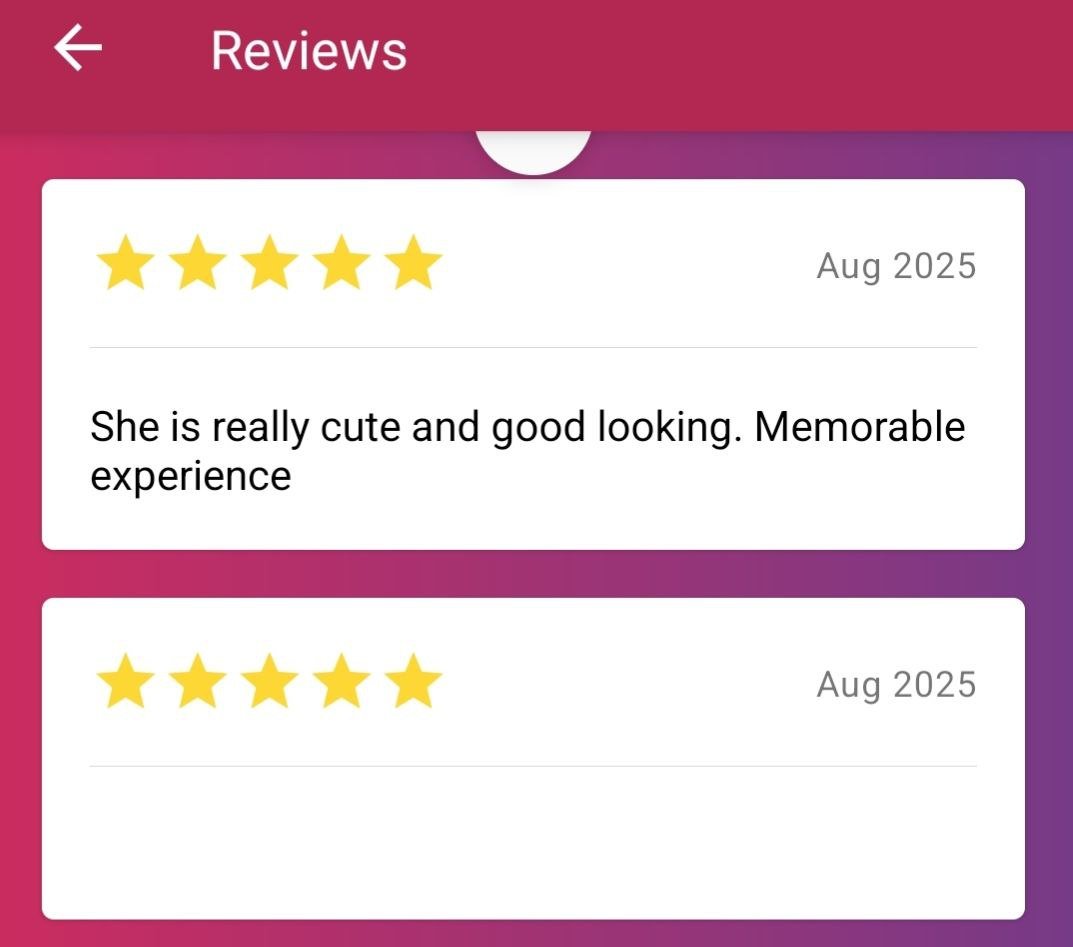The image size is (1073, 947).
Task: Go back using the arrow icon
Action: (78, 48)
